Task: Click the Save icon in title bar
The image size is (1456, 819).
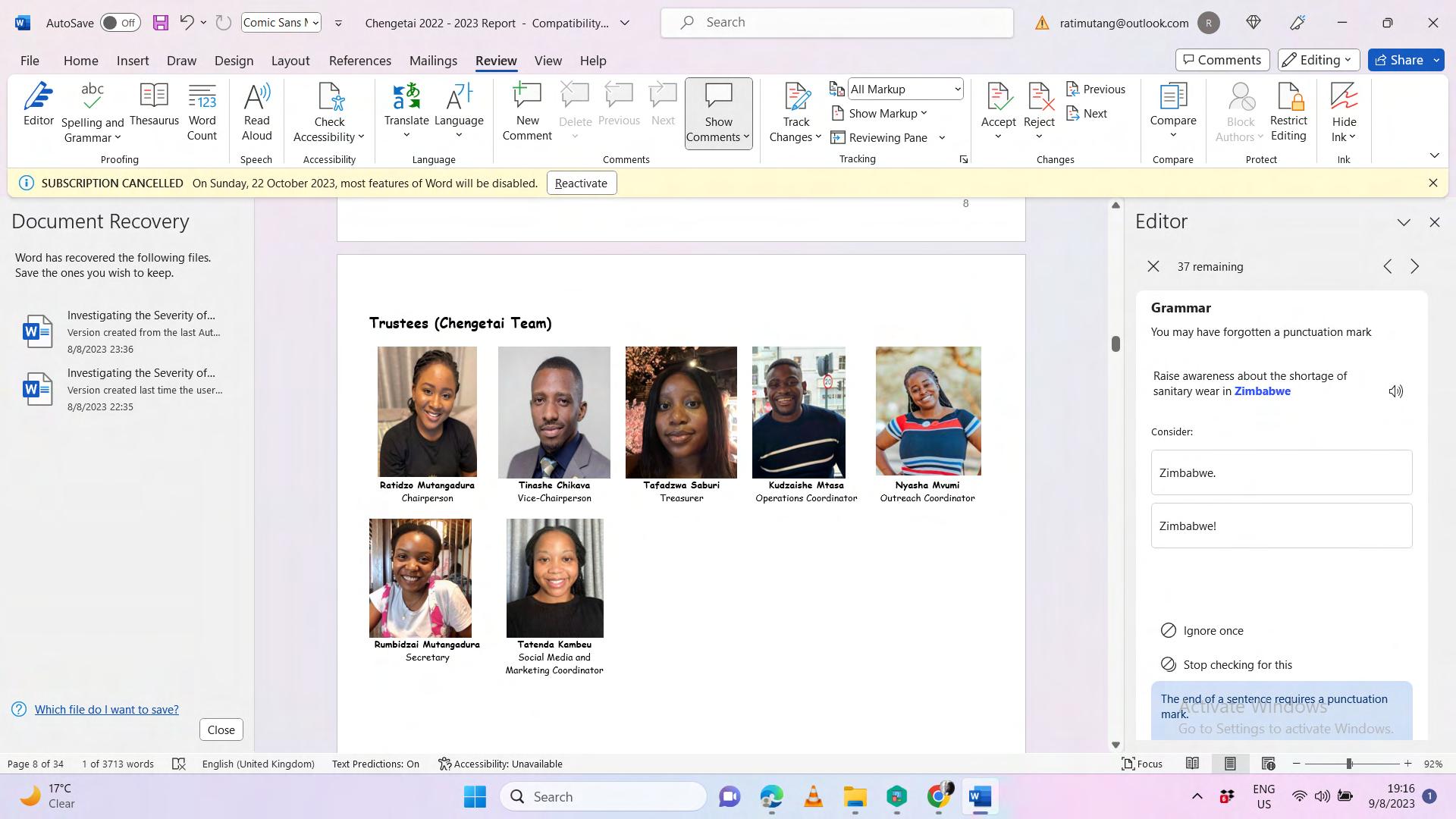Action: click(x=160, y=23)
